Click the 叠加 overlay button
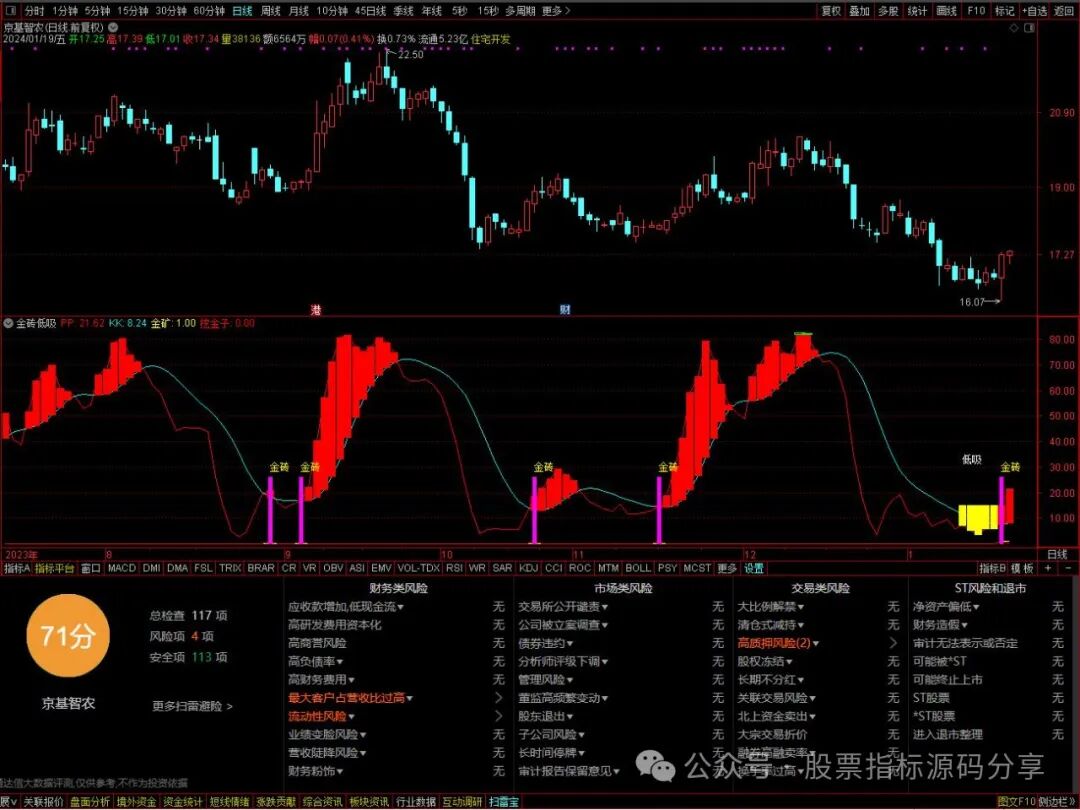 (859, 11)
